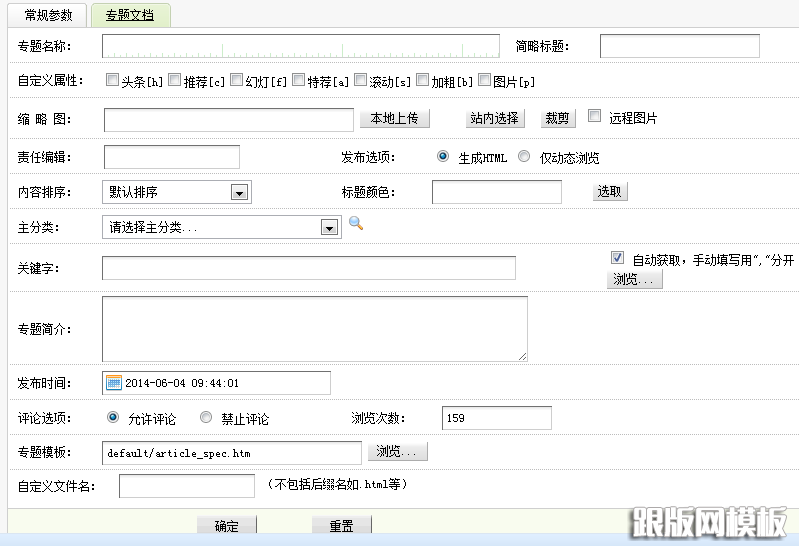Click the magnifier icon beside 主分类
Viewport: 799px width, 546px height.
coord(355,225)
